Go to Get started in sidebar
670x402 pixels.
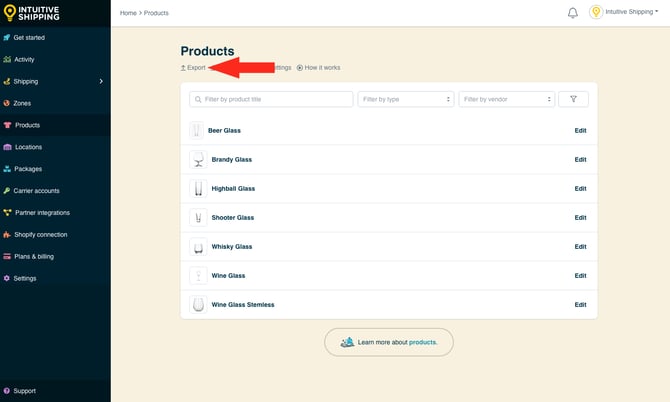29,38
